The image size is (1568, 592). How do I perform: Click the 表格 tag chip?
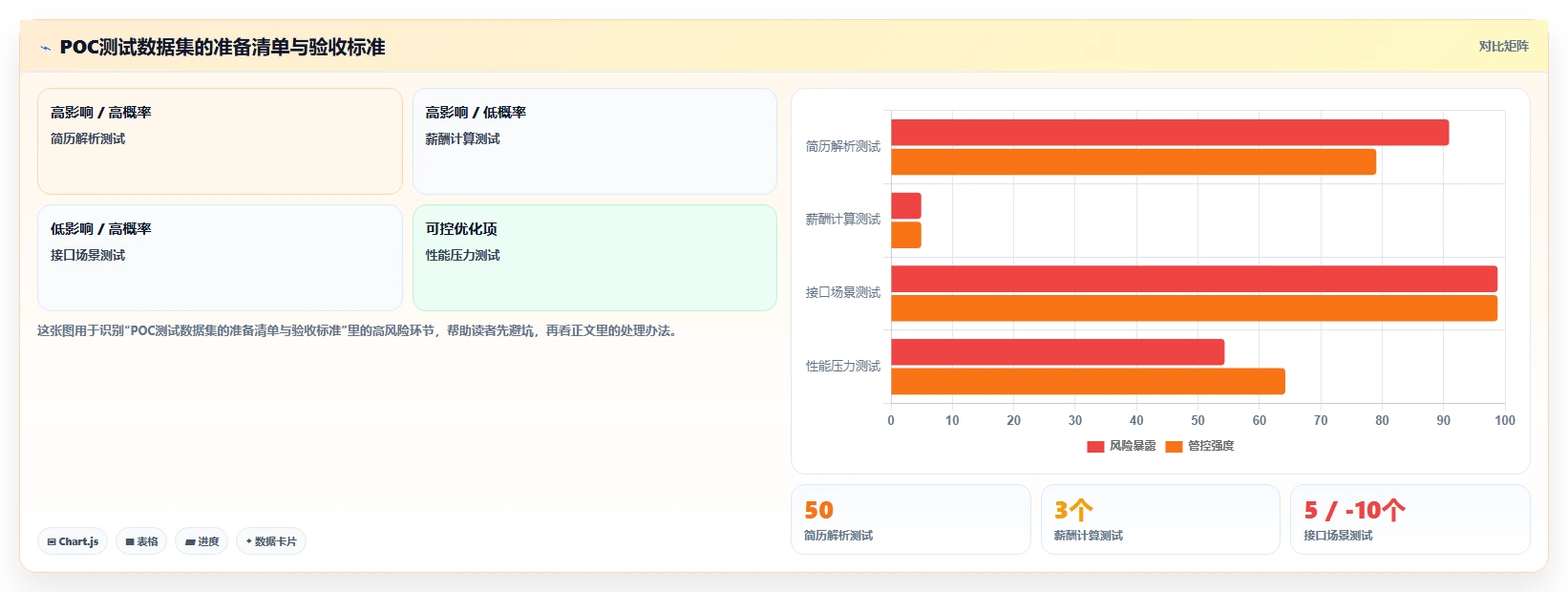click(x=141, y=541)
